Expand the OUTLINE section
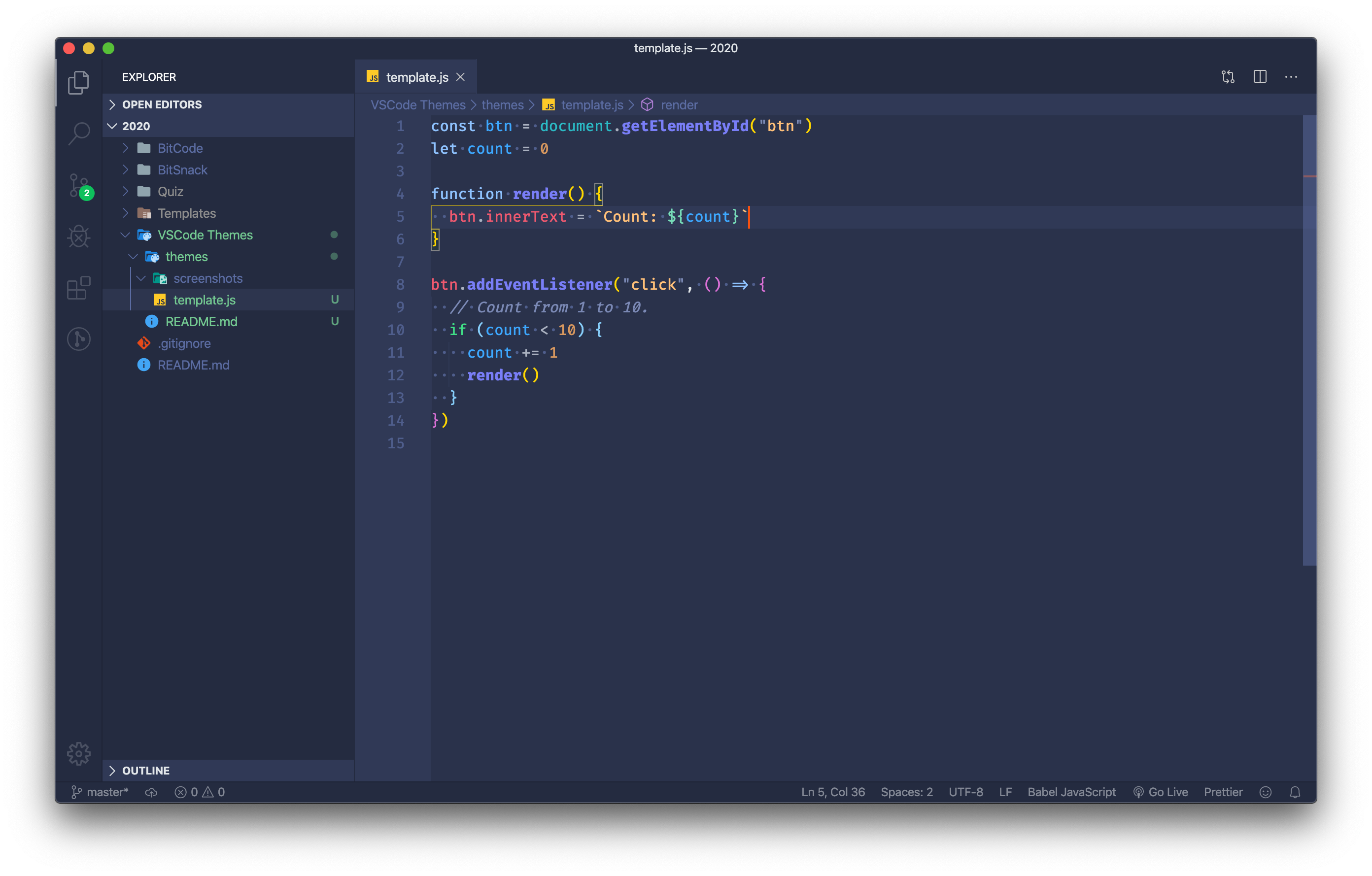 146,771
